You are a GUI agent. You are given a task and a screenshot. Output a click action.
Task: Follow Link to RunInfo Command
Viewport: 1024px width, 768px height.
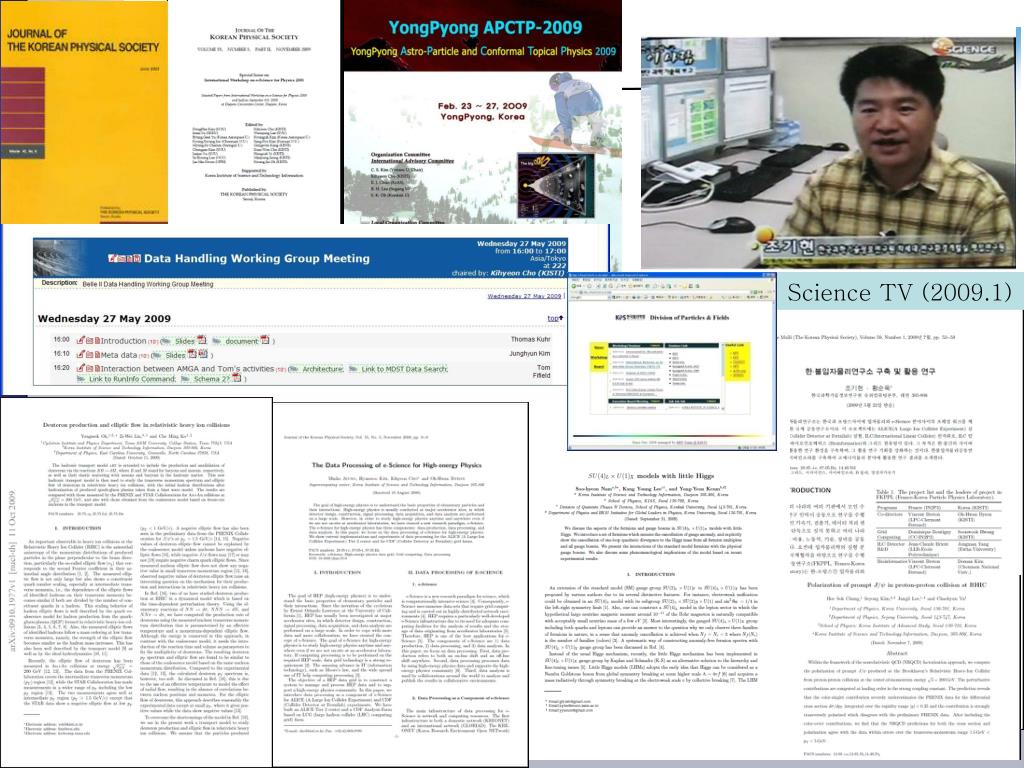point(133,379)
